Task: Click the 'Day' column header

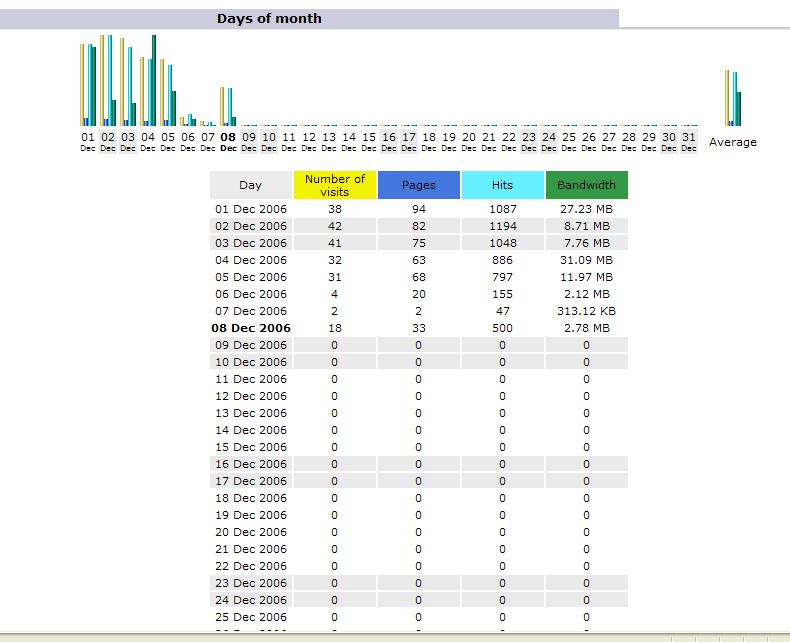Action: (x=250, y=185)
